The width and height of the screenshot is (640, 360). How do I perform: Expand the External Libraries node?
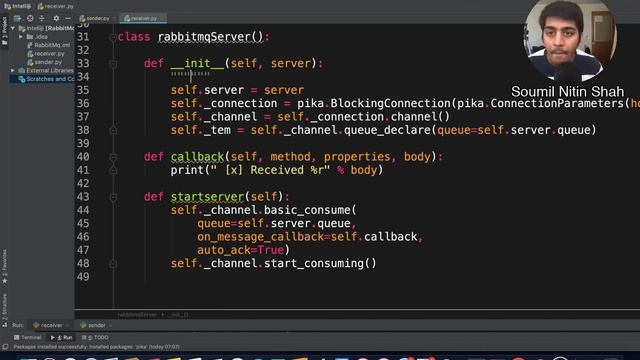tap(13, 71)
